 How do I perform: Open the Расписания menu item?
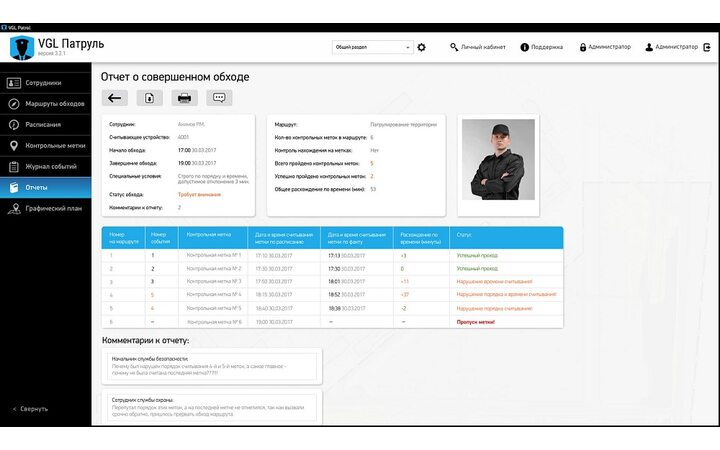(43, 125)
